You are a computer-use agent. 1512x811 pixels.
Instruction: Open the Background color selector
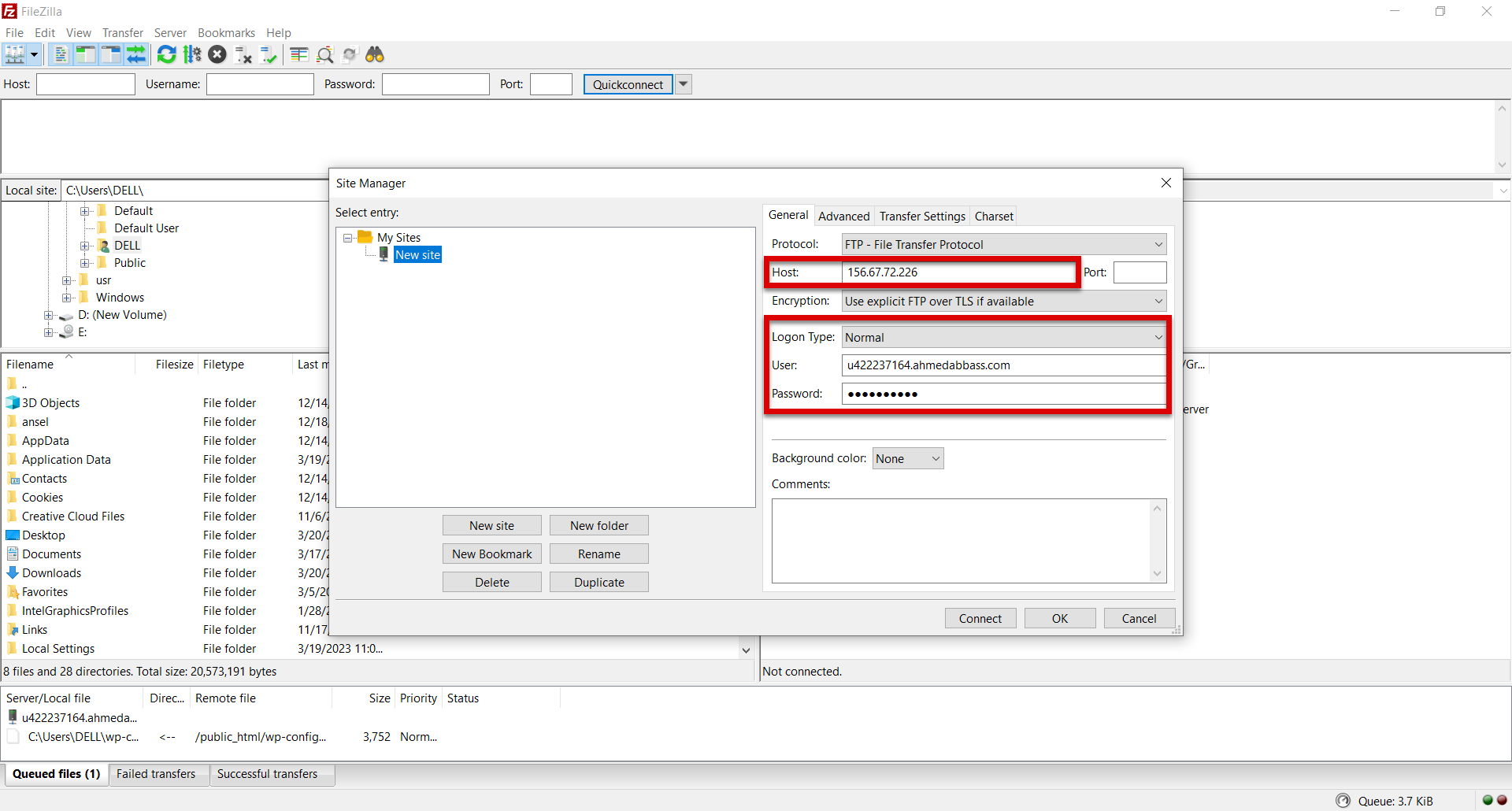click(x=907, y=459)
